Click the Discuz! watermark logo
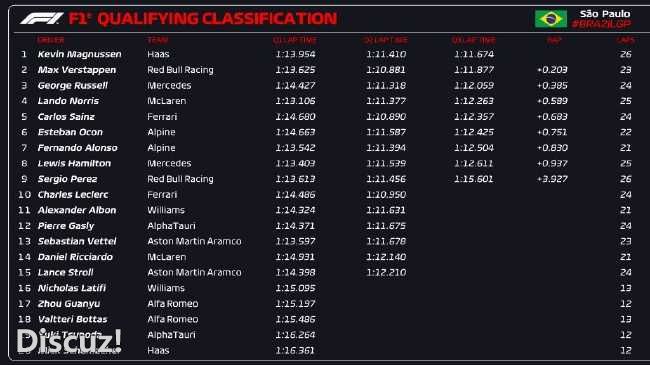Screen dimensions: 650x365 tap(69, 341)
